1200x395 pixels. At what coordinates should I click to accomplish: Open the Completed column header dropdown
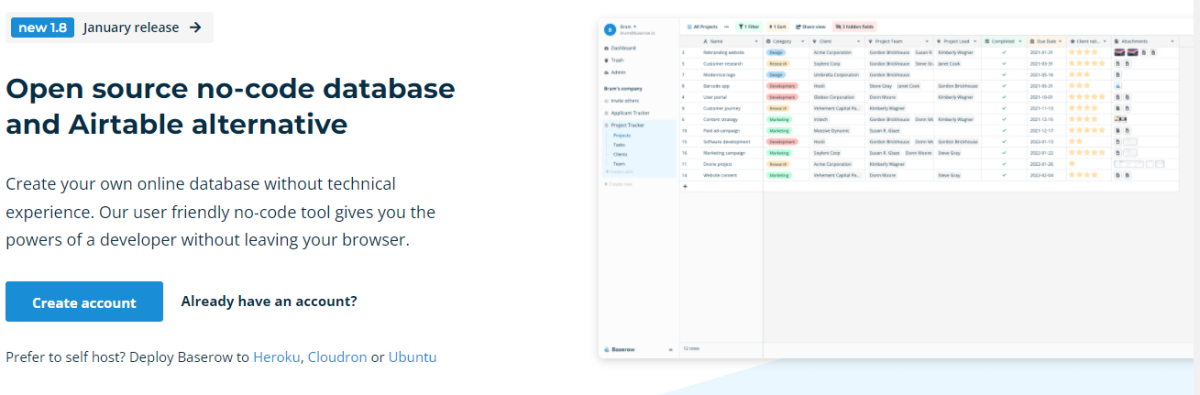(x=1020, y=41)
